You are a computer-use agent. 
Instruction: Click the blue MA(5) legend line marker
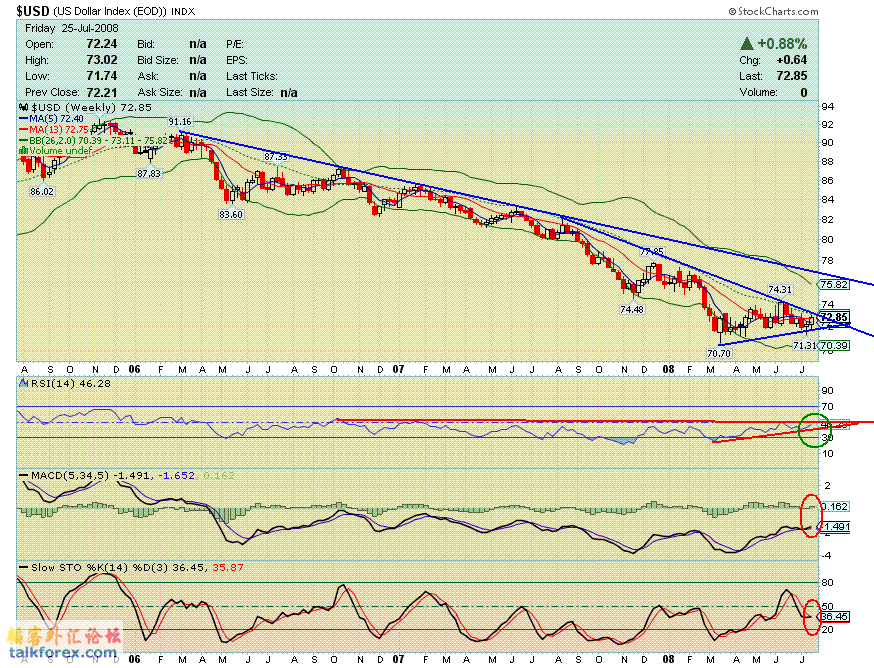coord(25,119)
